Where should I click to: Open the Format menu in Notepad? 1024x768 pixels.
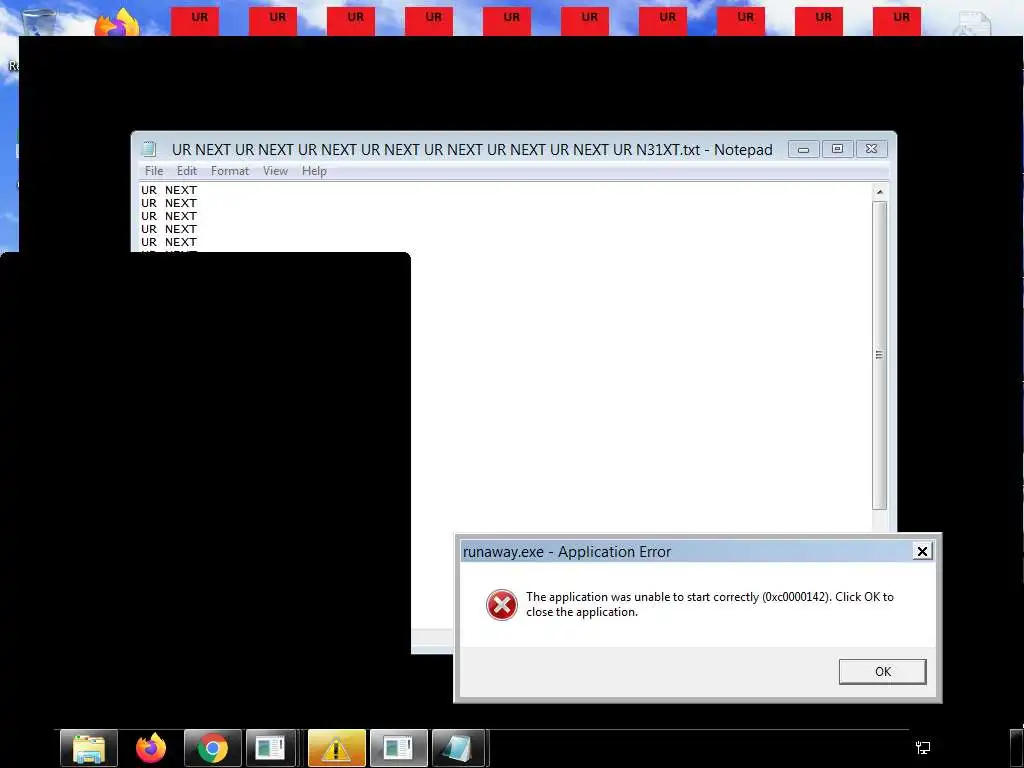point(230,171)
